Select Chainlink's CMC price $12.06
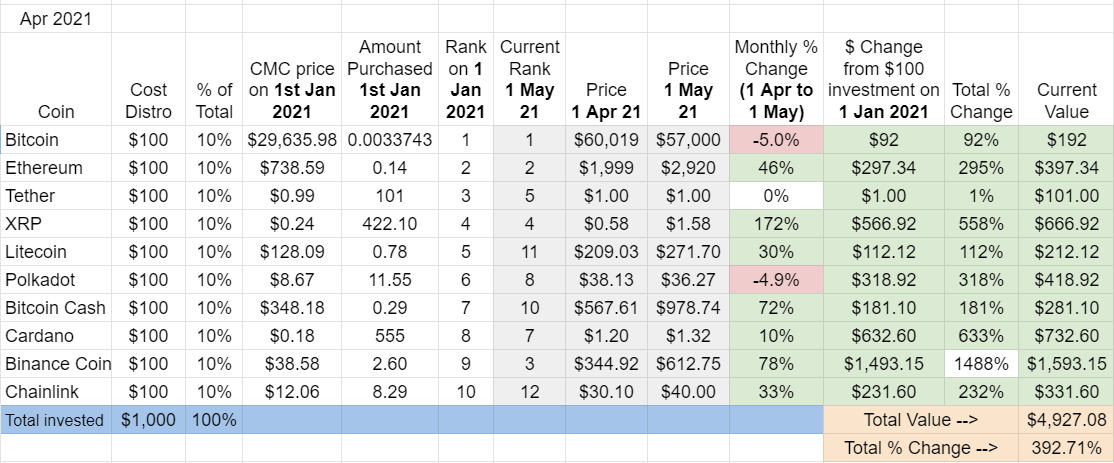The width and height of the screenshot is (1114, 463). [x=292, y=392]
